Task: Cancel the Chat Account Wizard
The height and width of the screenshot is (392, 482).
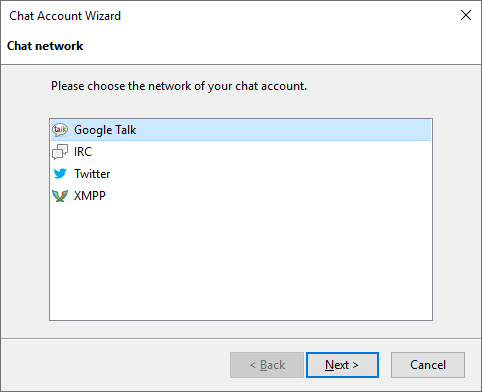Action: coord(428,365)
